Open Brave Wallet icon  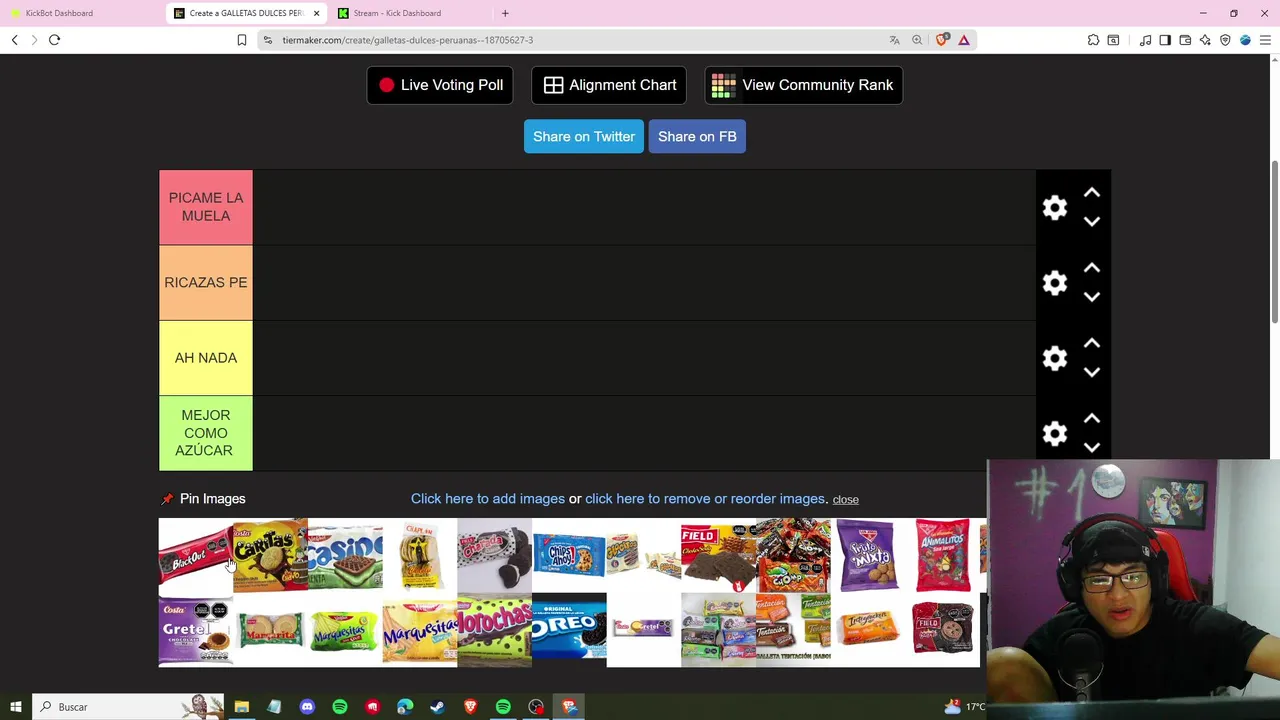[x=1185, y=40]
